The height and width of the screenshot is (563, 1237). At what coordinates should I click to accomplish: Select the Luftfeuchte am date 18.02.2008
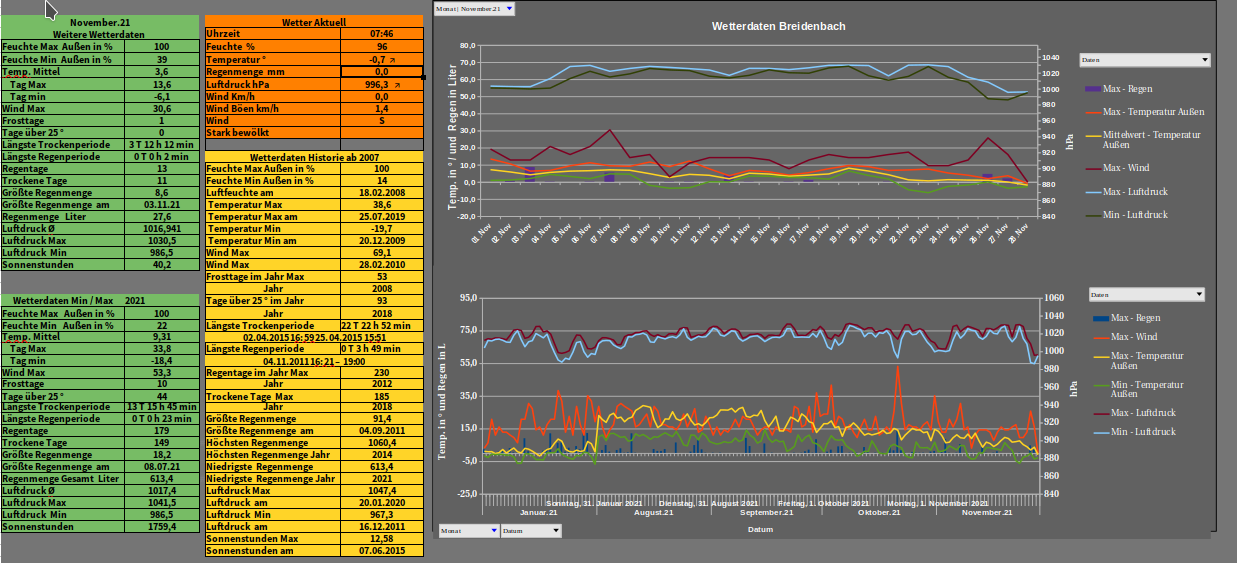point(382,192)
